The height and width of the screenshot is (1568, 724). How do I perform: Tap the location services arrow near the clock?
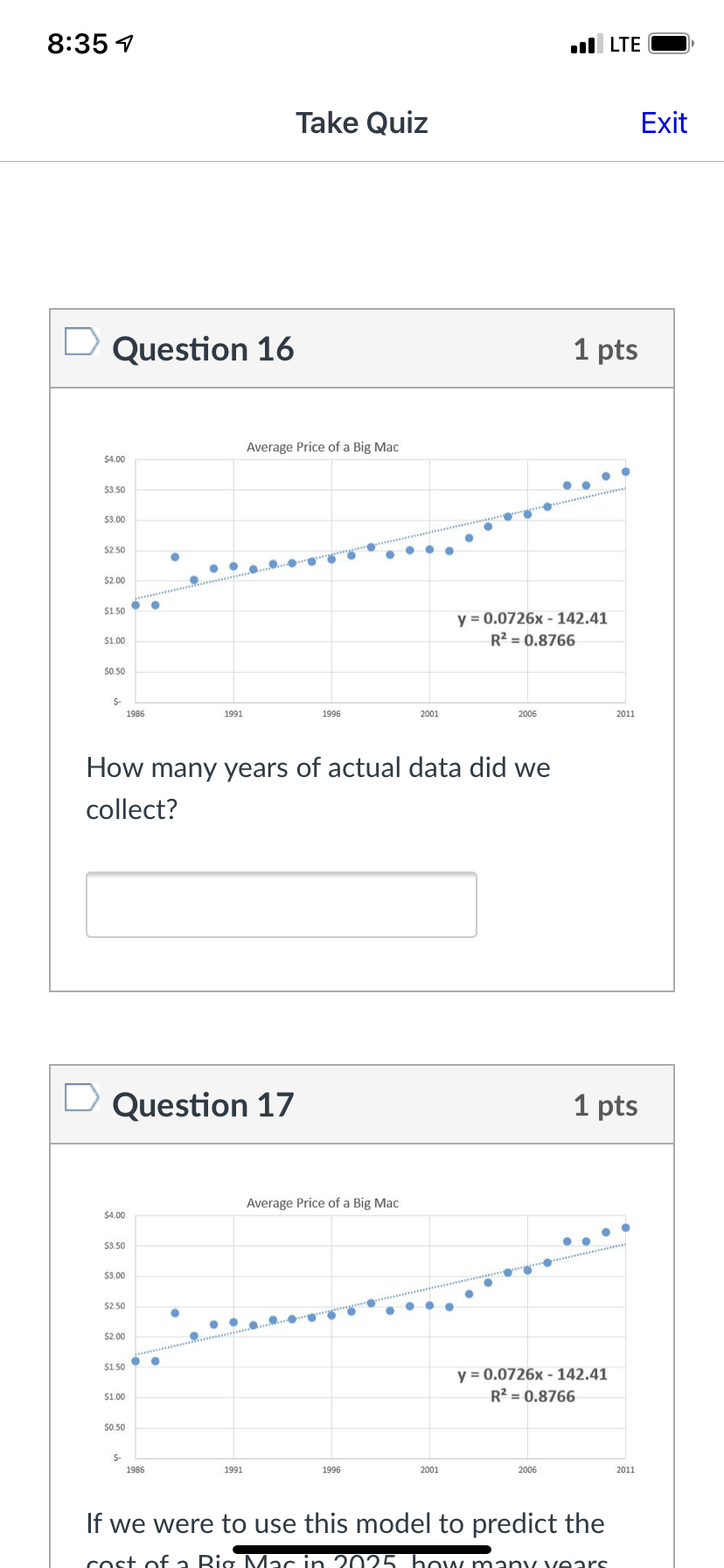point(122,42)
